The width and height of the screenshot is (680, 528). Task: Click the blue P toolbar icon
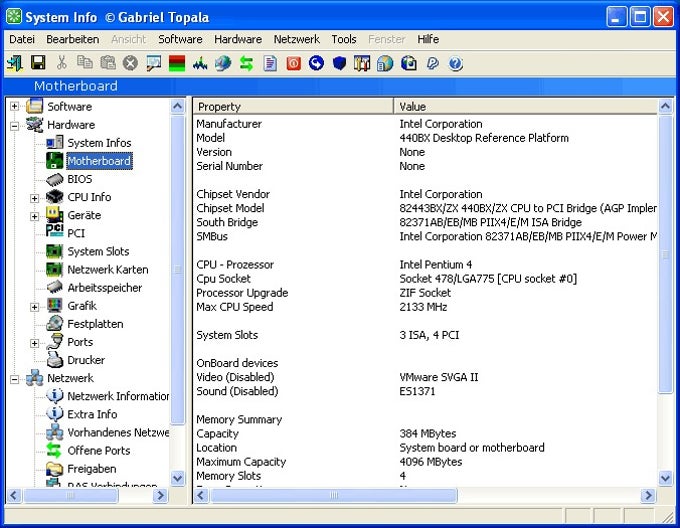[432, 63]
